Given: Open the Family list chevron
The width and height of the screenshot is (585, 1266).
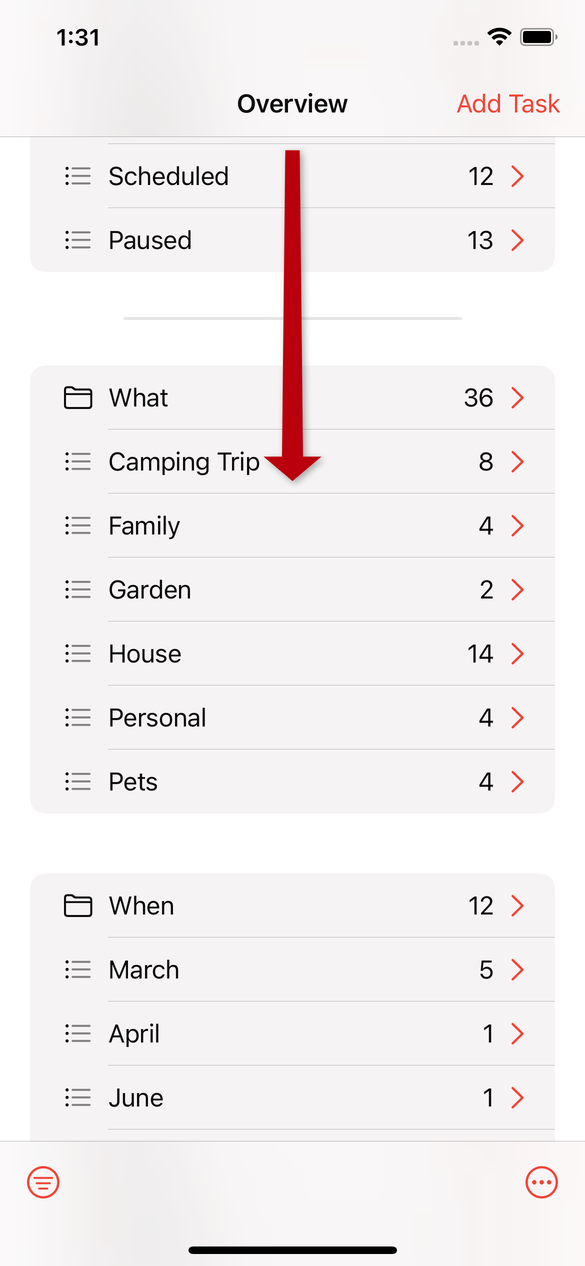Looking at the screenshot, I should (x=517, y=526).
